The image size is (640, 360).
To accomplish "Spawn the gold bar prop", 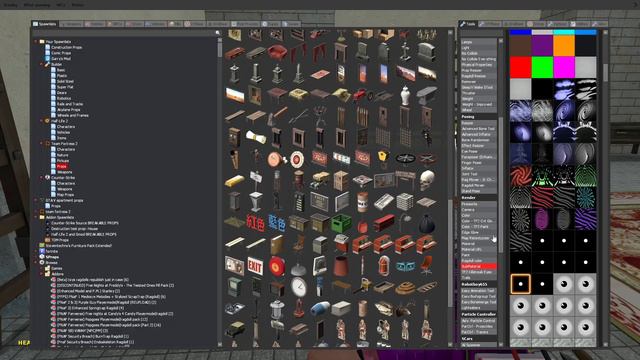I will click(x=234, y=180).
